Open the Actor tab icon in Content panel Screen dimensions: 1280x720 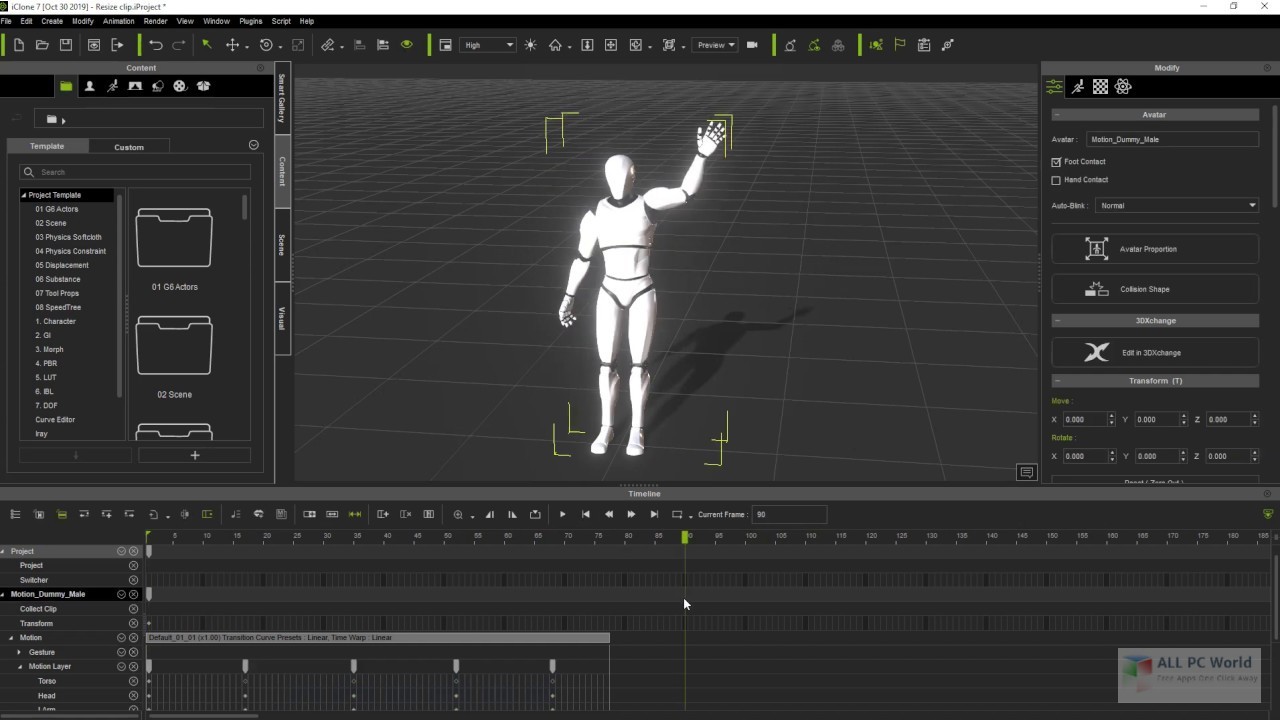point(89,86)
